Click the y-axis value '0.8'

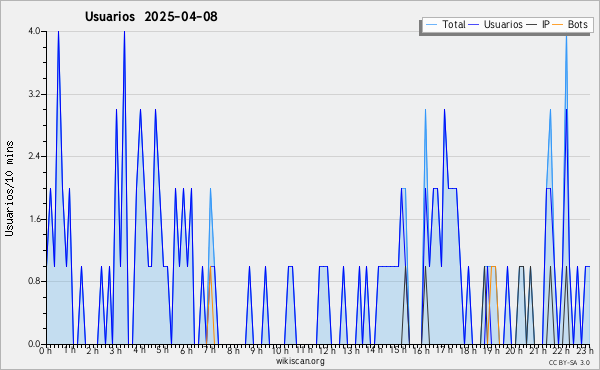[34, 281]
